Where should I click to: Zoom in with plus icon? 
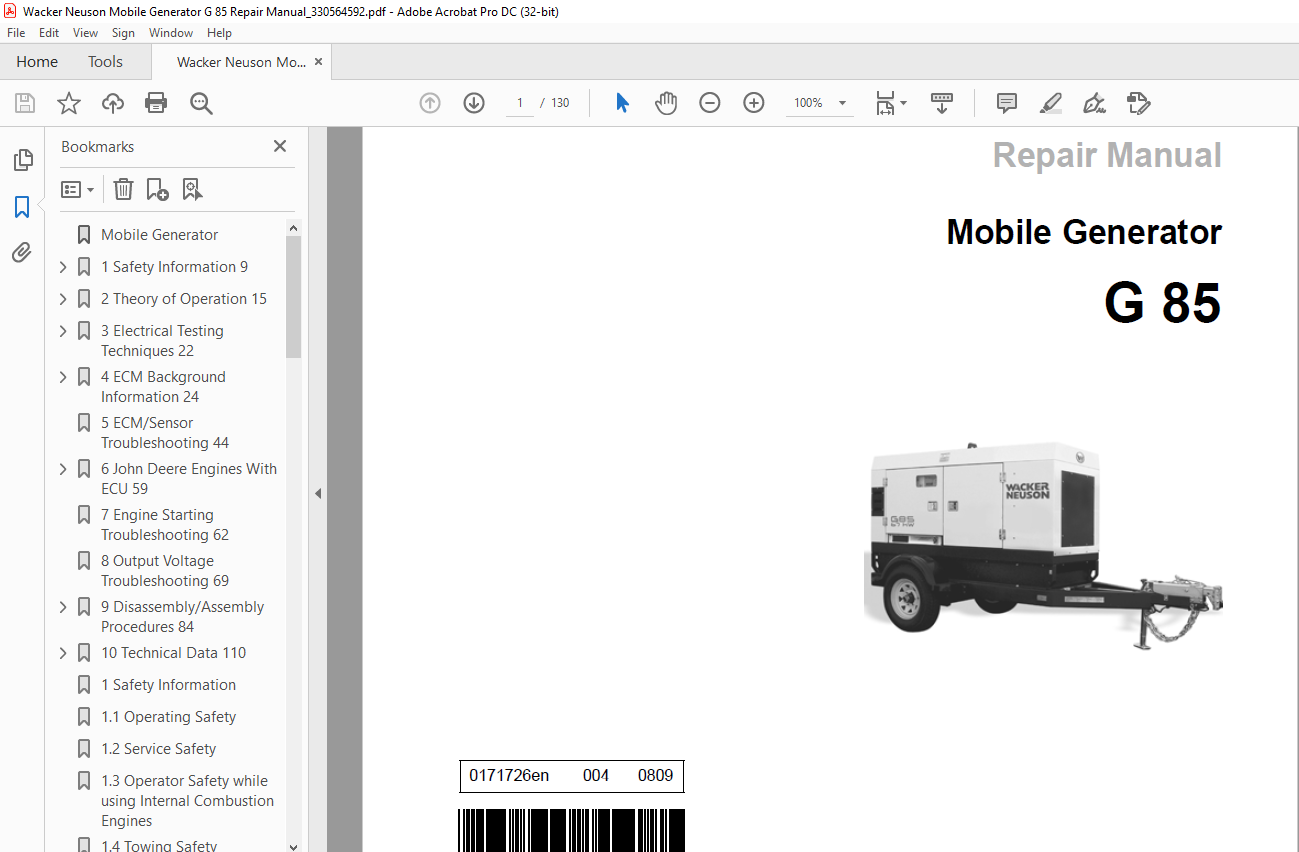(x=754, y=103)
